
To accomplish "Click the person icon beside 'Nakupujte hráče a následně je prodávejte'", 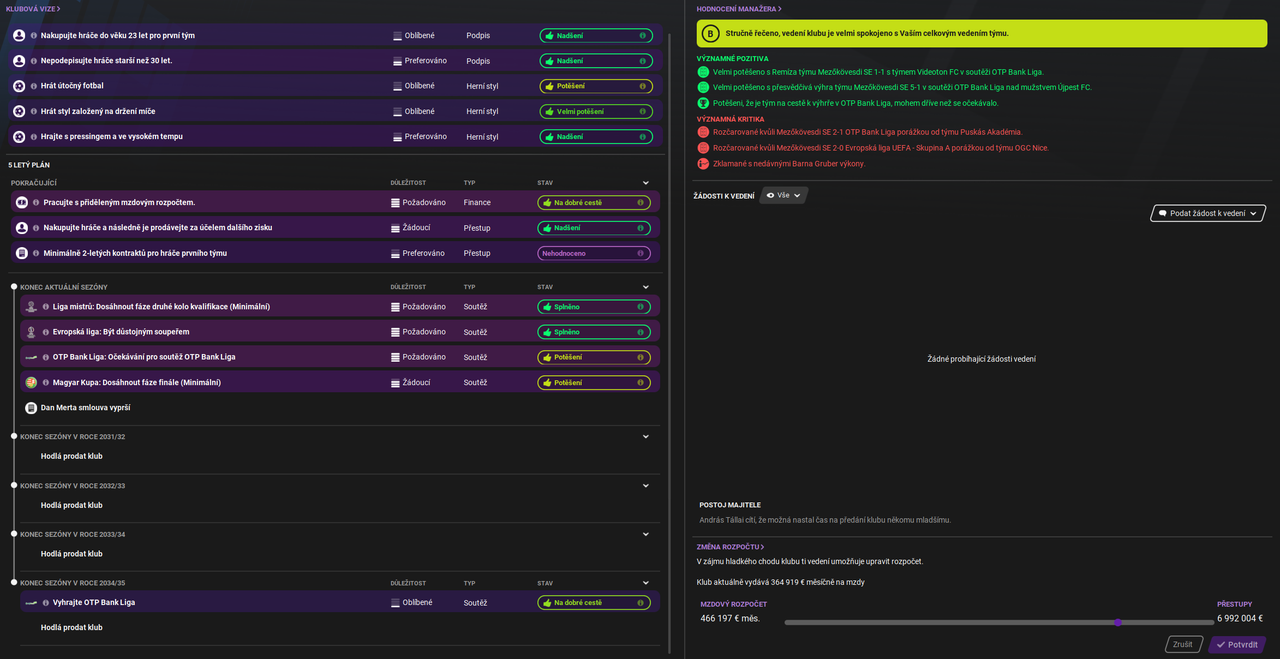I will pos(22,227).
